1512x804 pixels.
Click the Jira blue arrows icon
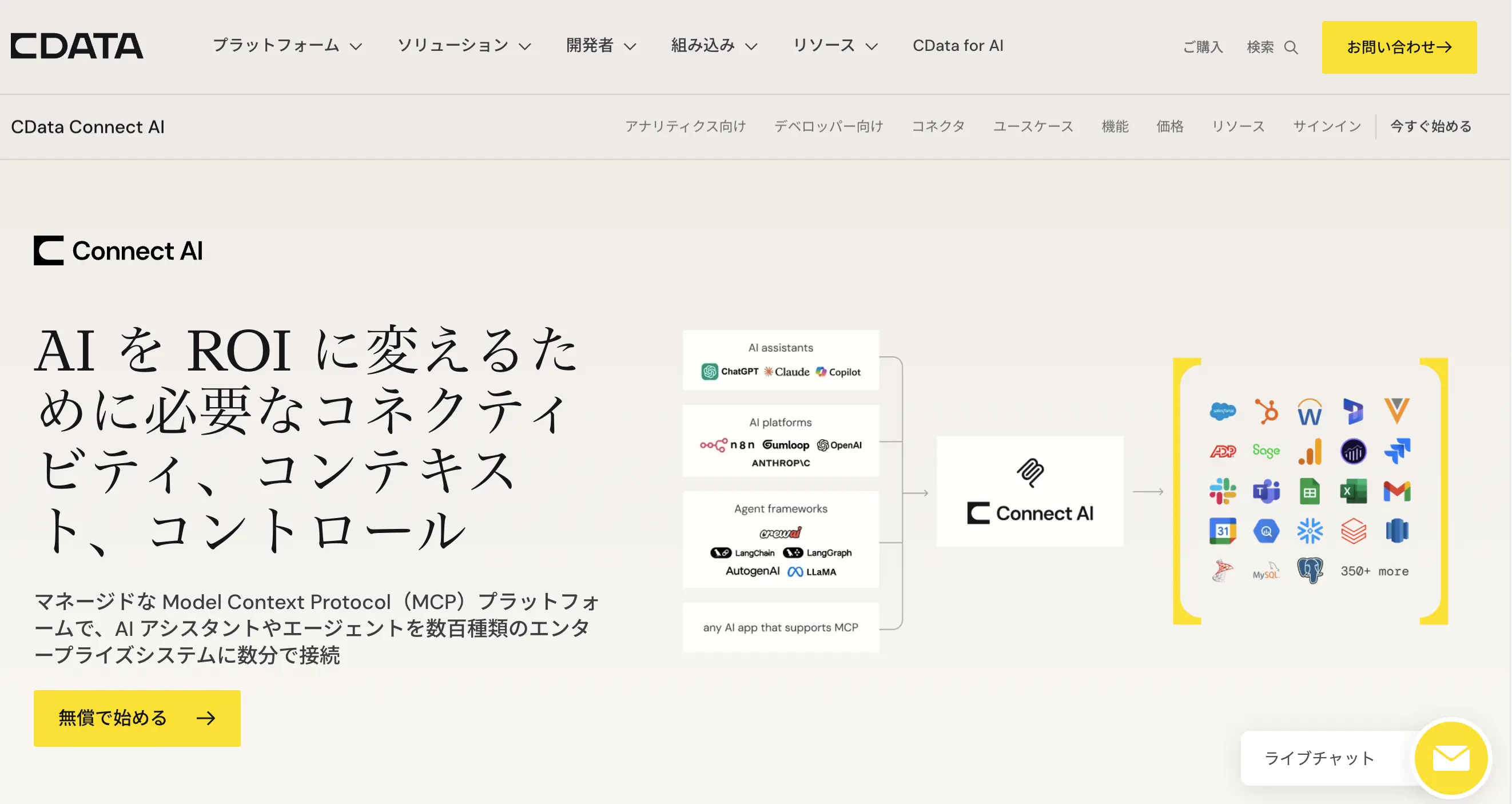(x=1397, y=451)
